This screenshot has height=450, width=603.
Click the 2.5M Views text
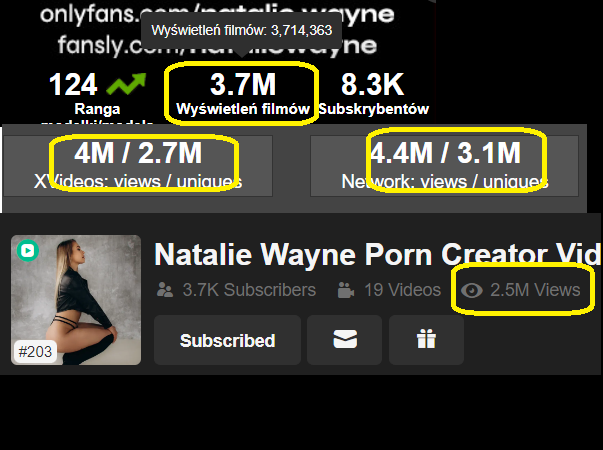[535, 290]
